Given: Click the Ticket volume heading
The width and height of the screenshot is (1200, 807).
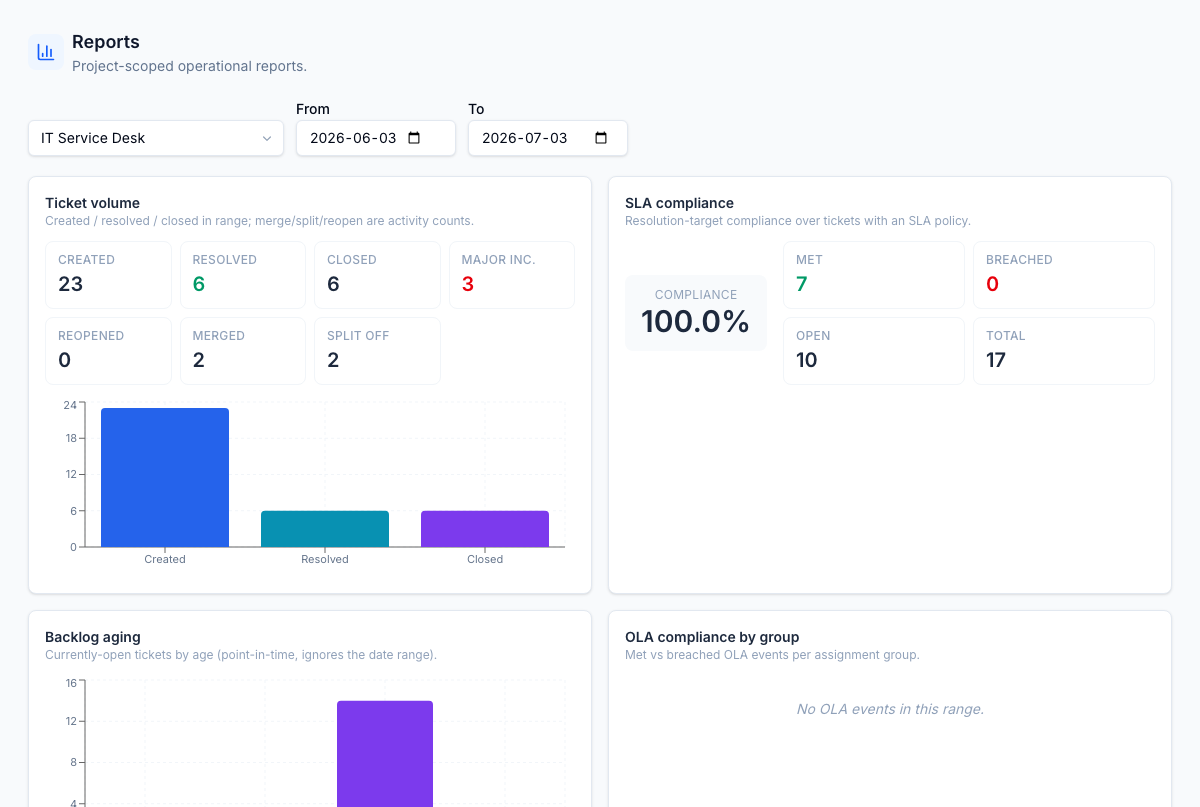Looking at the screenshot, I should (93, 203).
